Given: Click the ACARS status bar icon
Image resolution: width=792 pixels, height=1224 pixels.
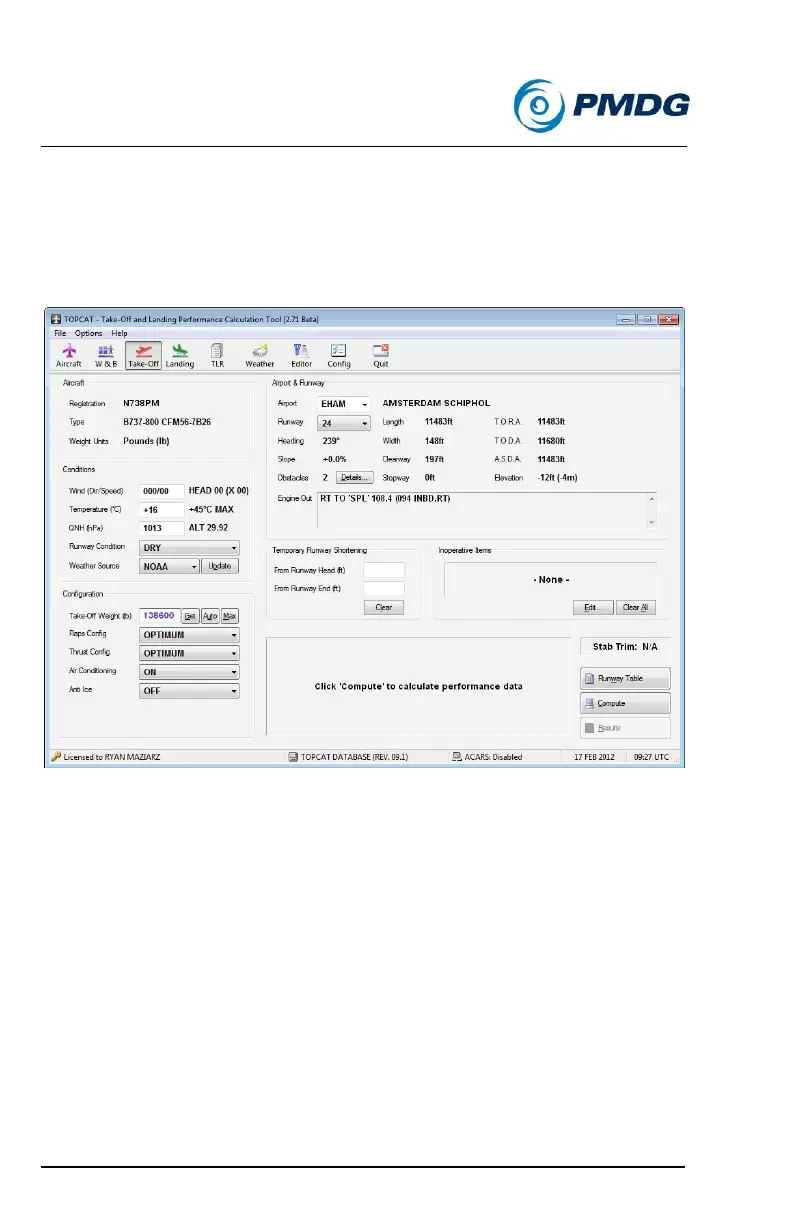Looking at the screenshot, I should click(x=455, y=757).
